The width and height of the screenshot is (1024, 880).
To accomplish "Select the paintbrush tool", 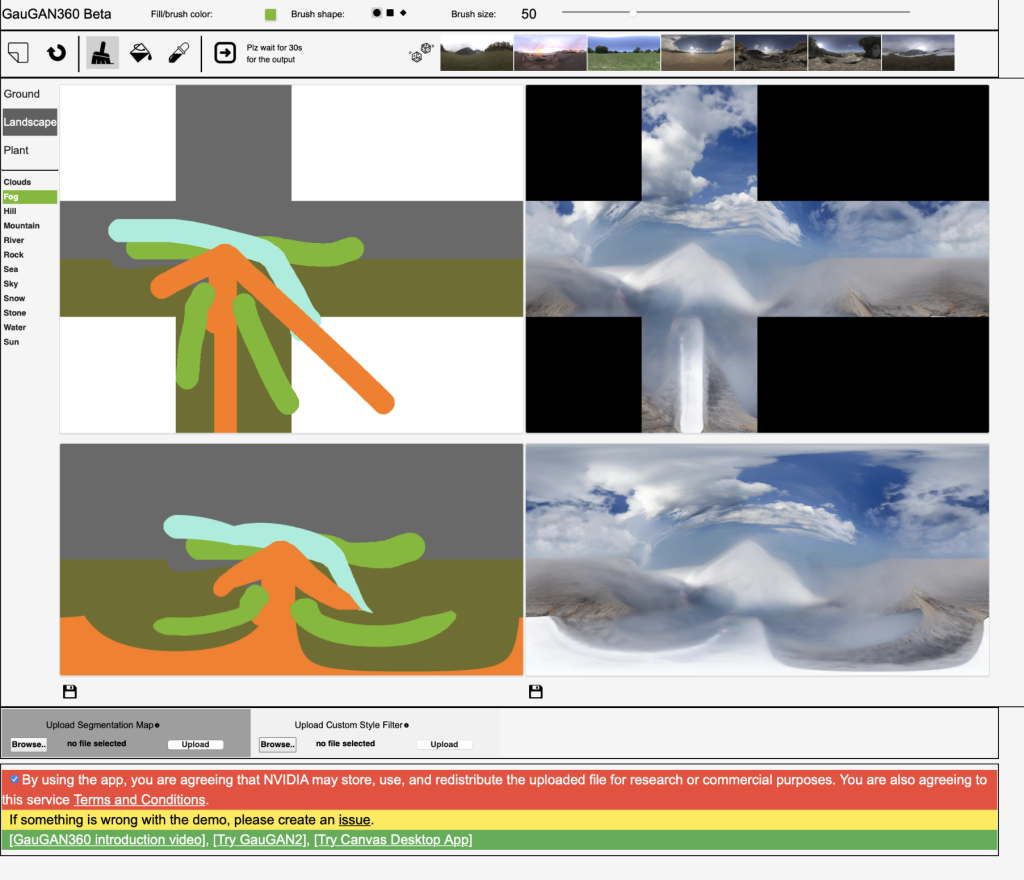I will click(x=101, y=53).
